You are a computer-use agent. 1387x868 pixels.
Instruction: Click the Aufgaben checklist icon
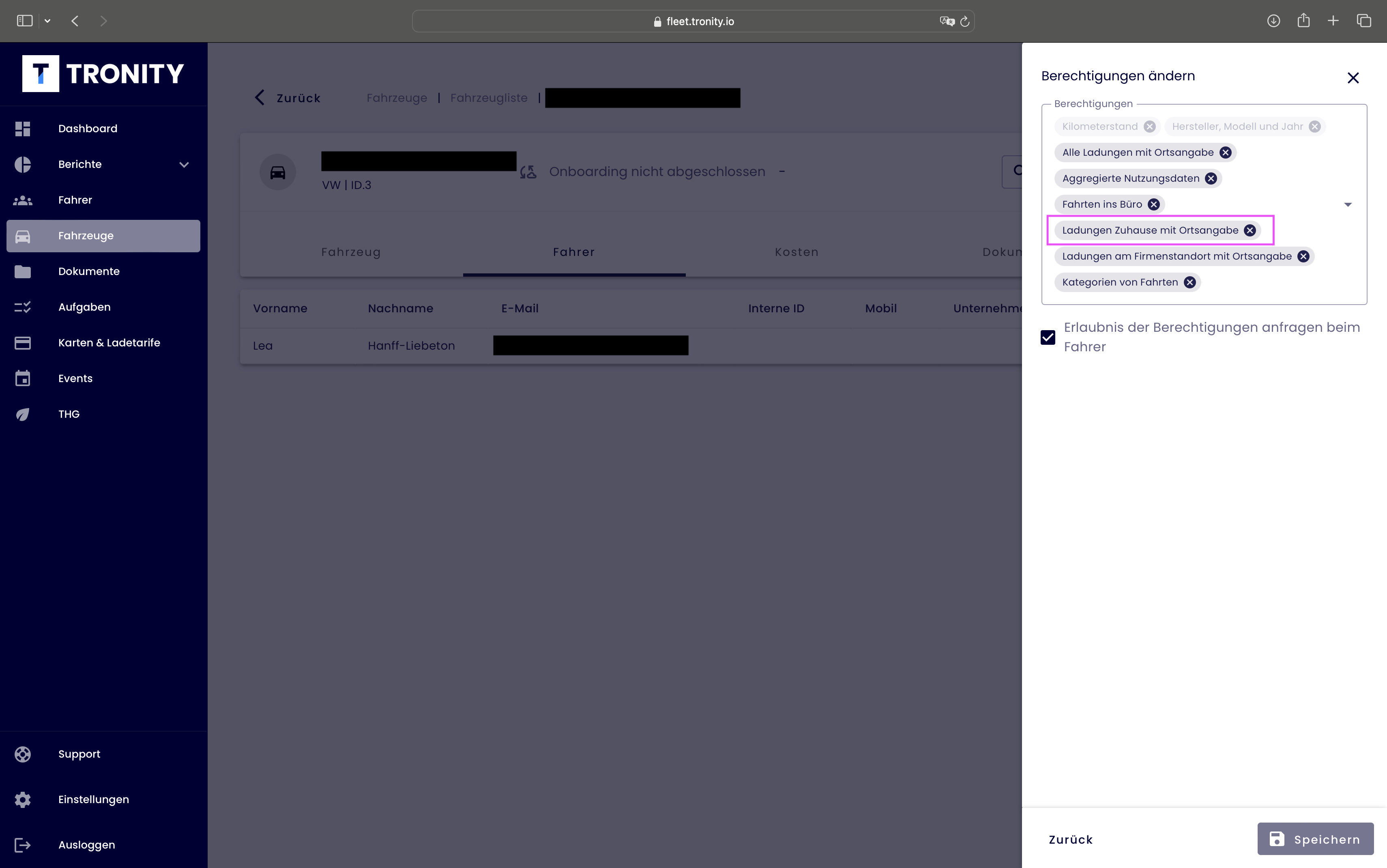pos(22,307)
